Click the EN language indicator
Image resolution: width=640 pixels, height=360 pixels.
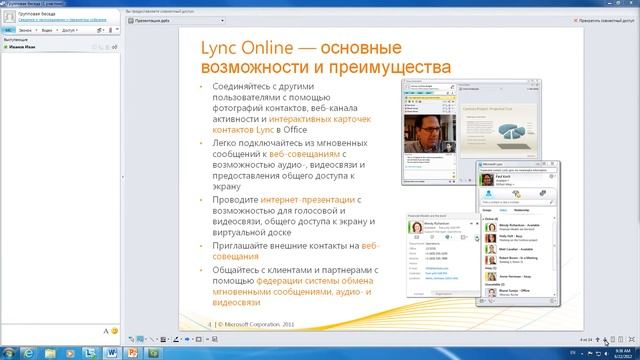pos(573,353)
